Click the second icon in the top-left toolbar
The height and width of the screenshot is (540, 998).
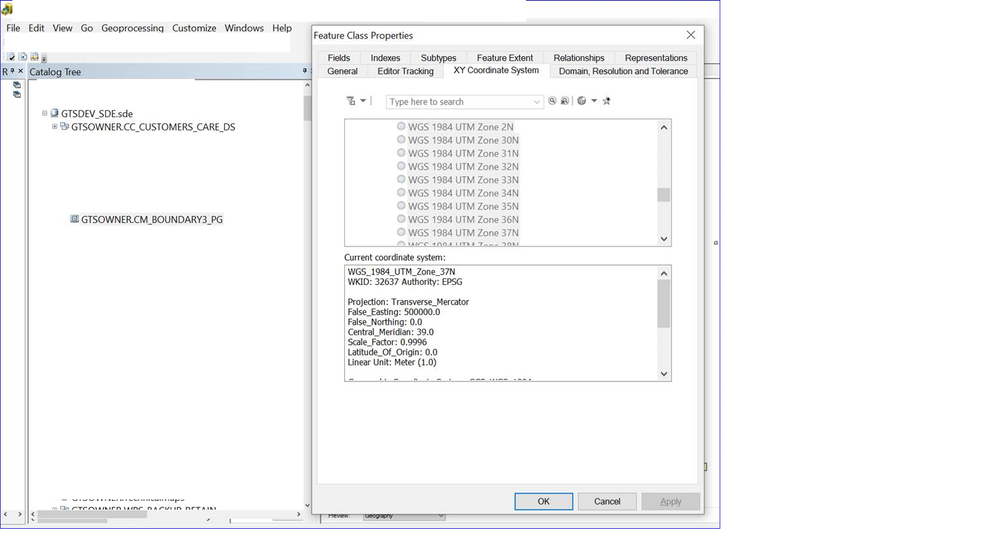click(23, 57)
